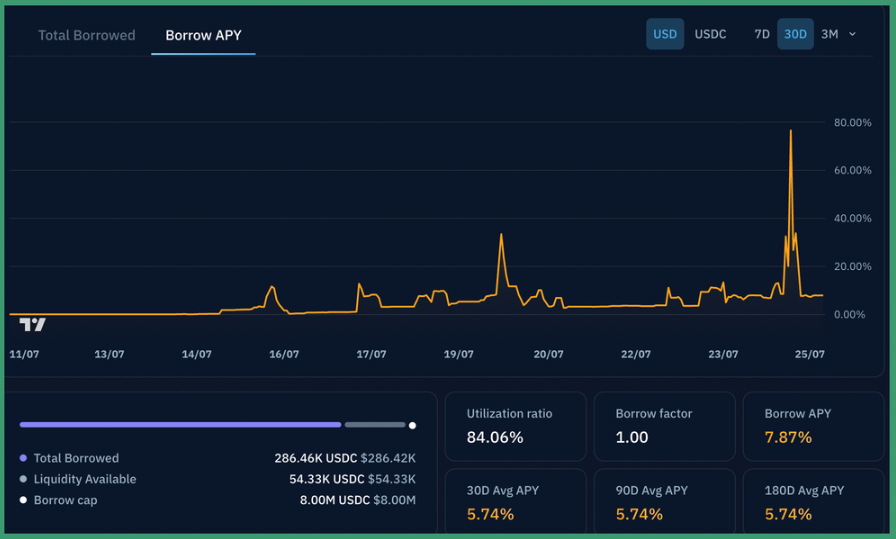Select the 3M time range
896x539 pixels.
point(829,34)
